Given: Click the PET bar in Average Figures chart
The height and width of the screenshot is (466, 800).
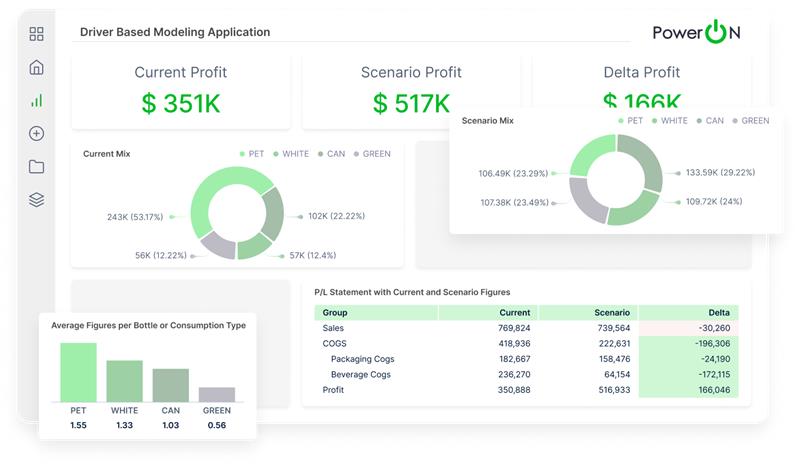Looking at the screenshot, I should [x=78, y=372].
